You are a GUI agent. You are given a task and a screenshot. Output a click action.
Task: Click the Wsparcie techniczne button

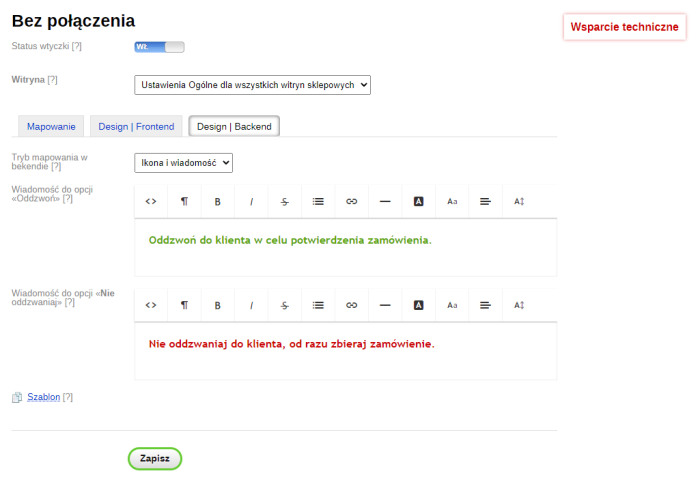624,27
